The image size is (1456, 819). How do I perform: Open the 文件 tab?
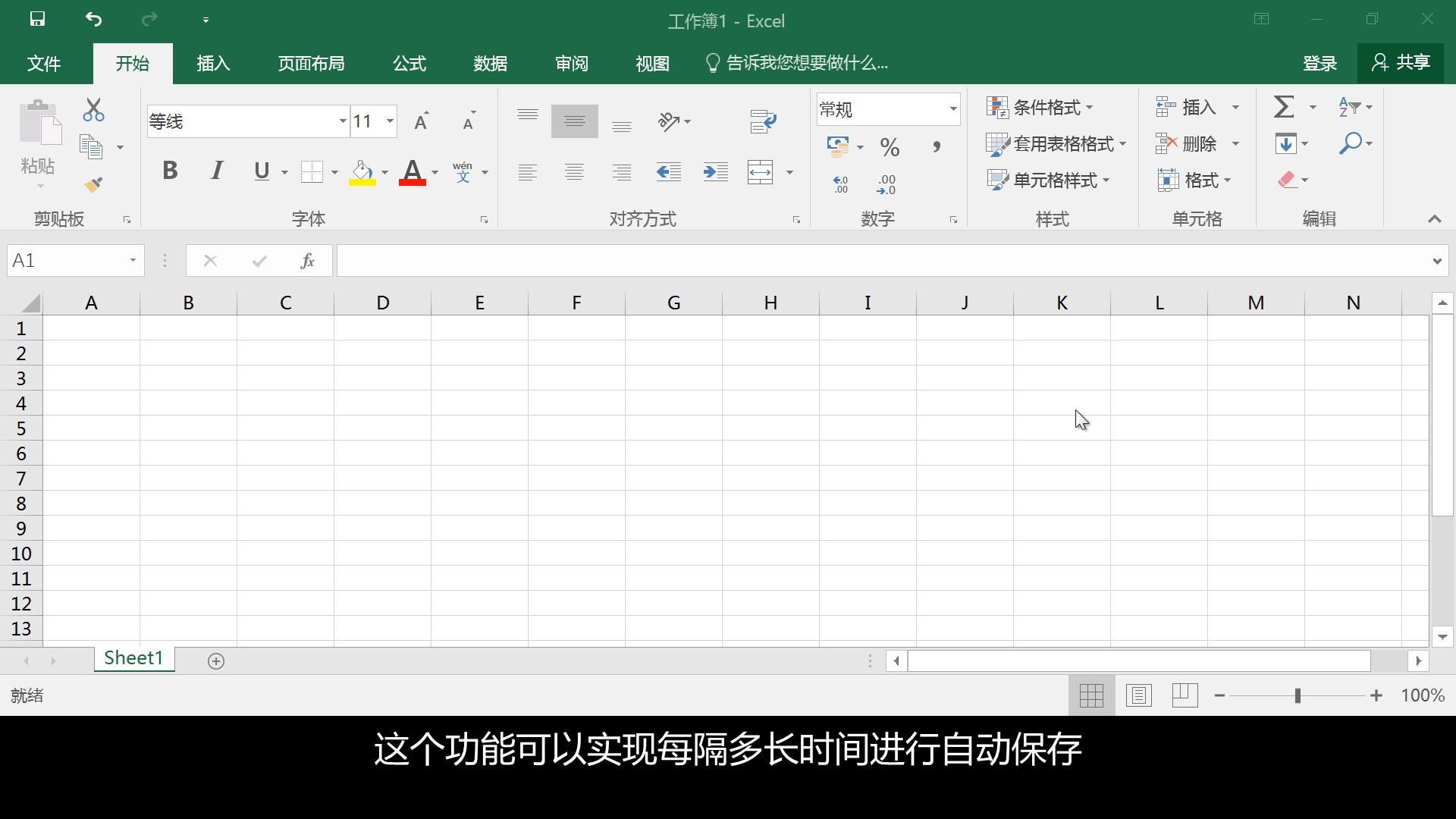point(43,64)
